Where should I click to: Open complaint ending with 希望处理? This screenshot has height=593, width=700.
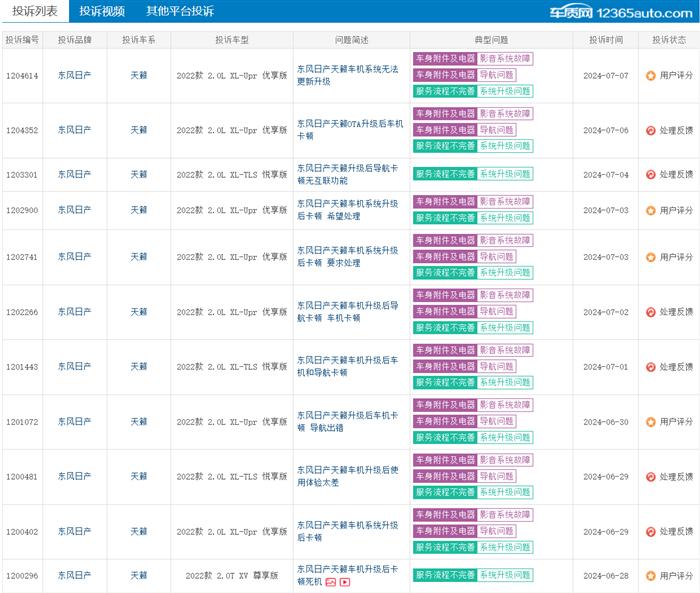(x=348, y=210)
